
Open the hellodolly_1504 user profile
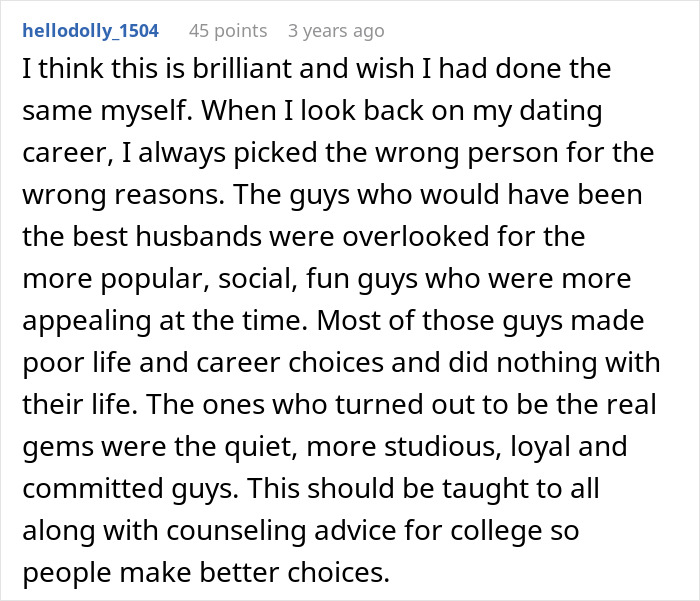click(88, 31)
